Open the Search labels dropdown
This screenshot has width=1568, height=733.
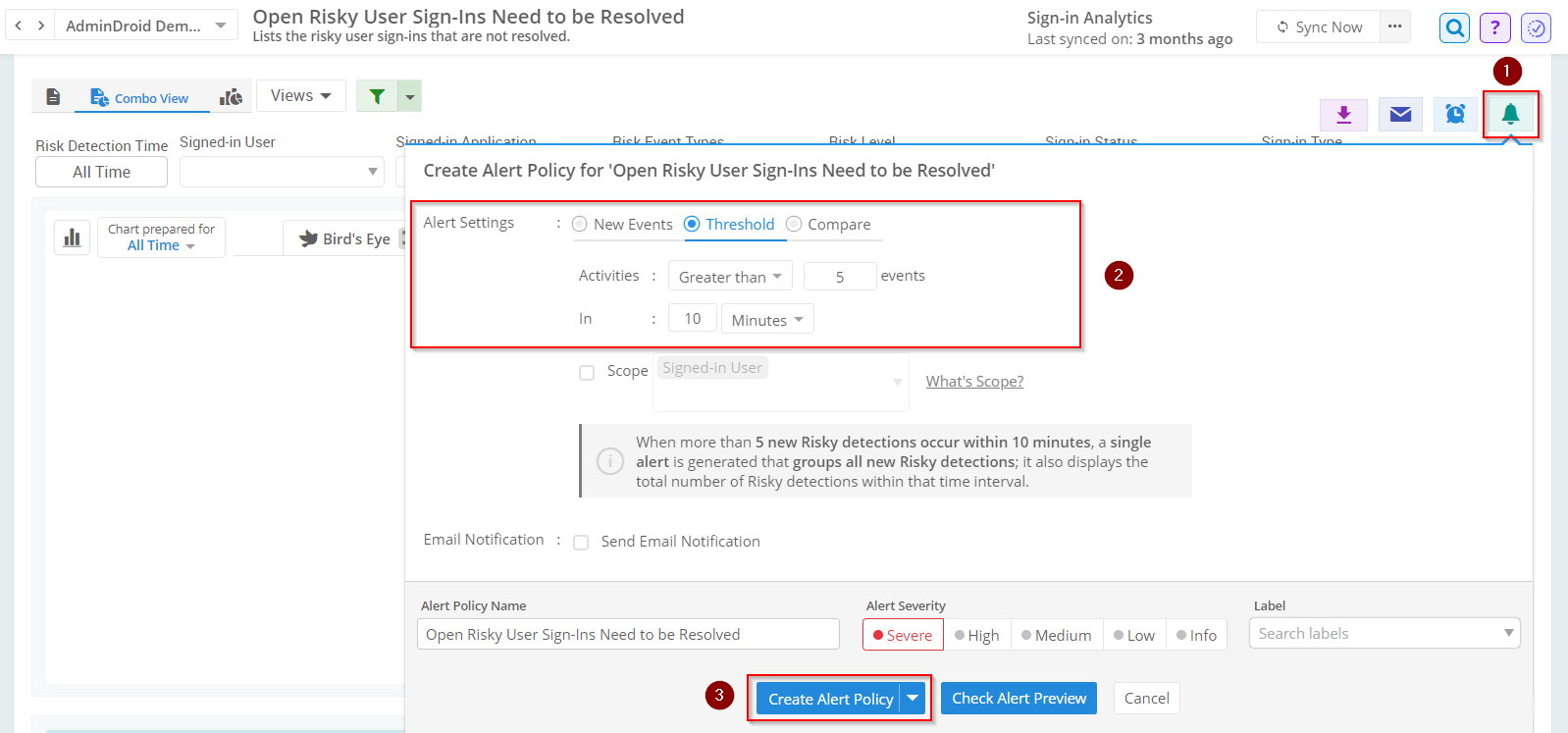click(1384, 634)
